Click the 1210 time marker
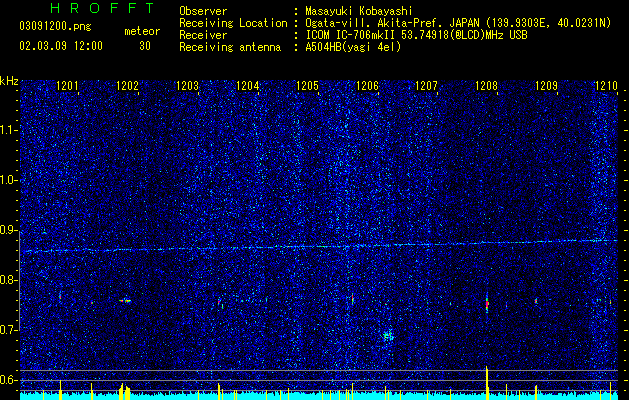Image resolution: width=629 pixels, height=400 pixels. [x=606, y=85]
